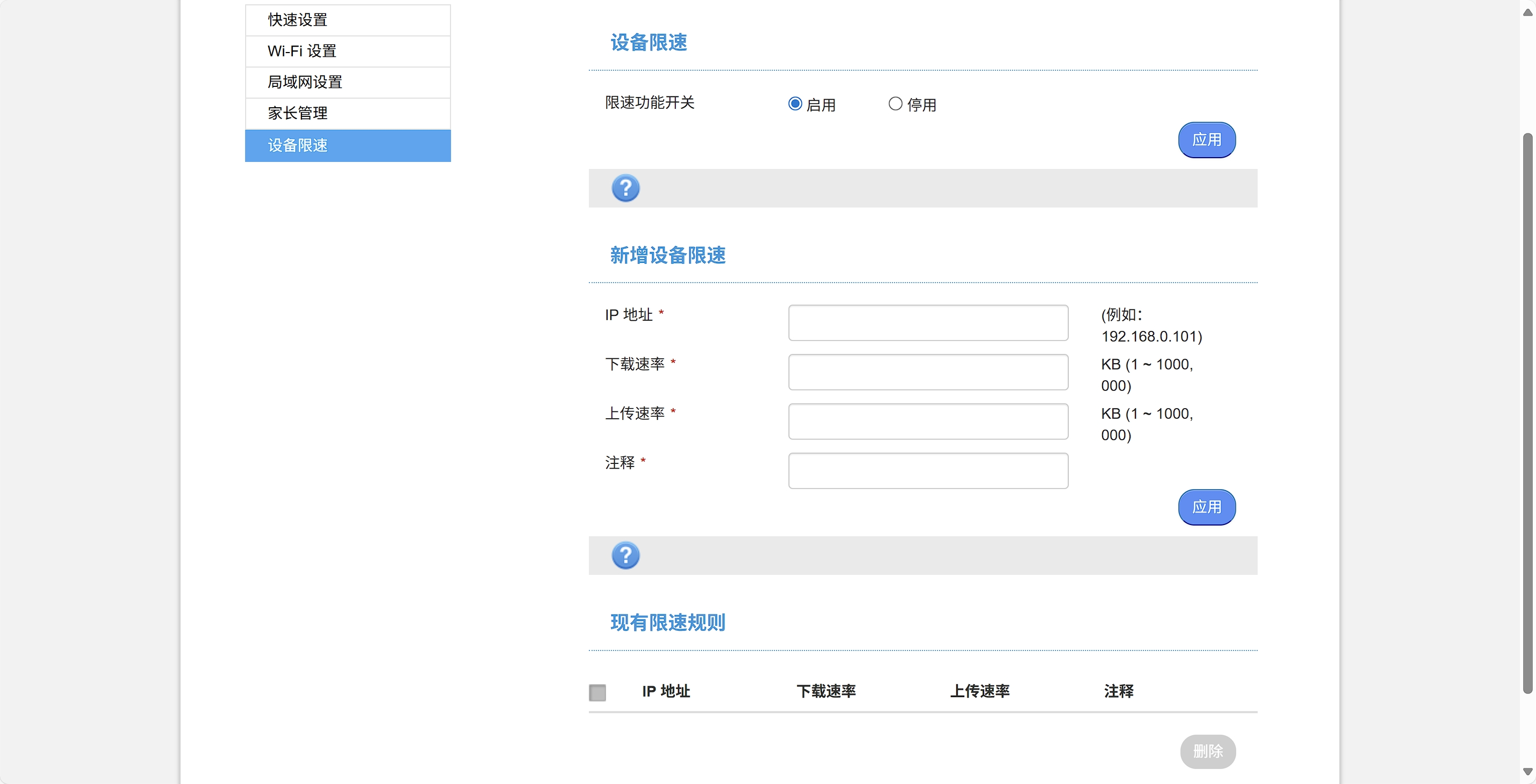This screenshot has height=784, width=1536.
Task: Select 设备限速 sidebar entry
Action: (x=348, y=145)
